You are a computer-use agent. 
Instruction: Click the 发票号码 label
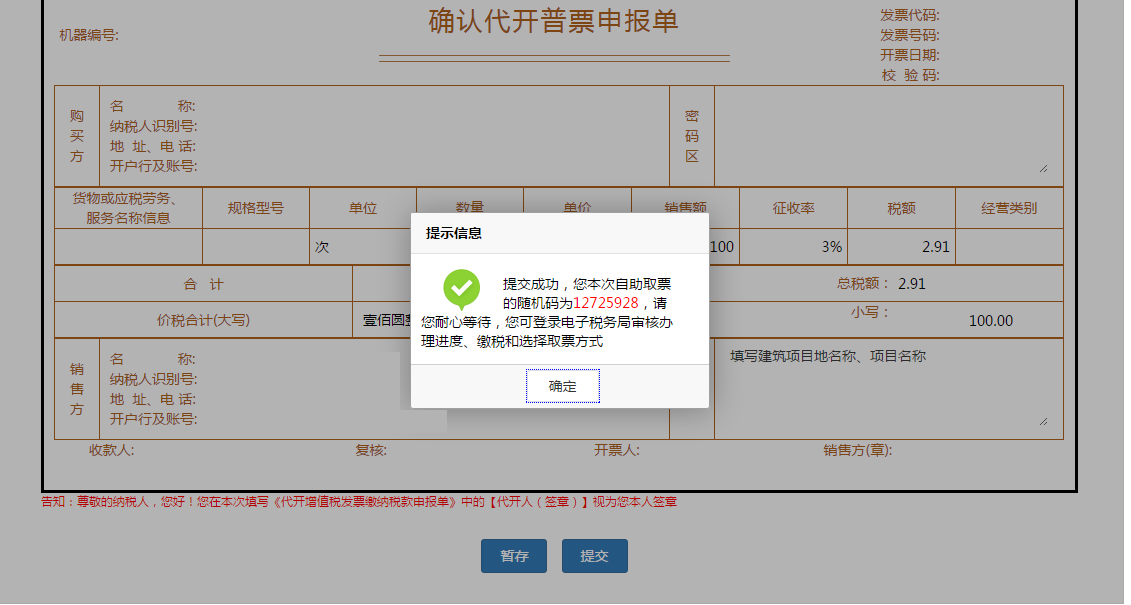(x=910, y=35)
